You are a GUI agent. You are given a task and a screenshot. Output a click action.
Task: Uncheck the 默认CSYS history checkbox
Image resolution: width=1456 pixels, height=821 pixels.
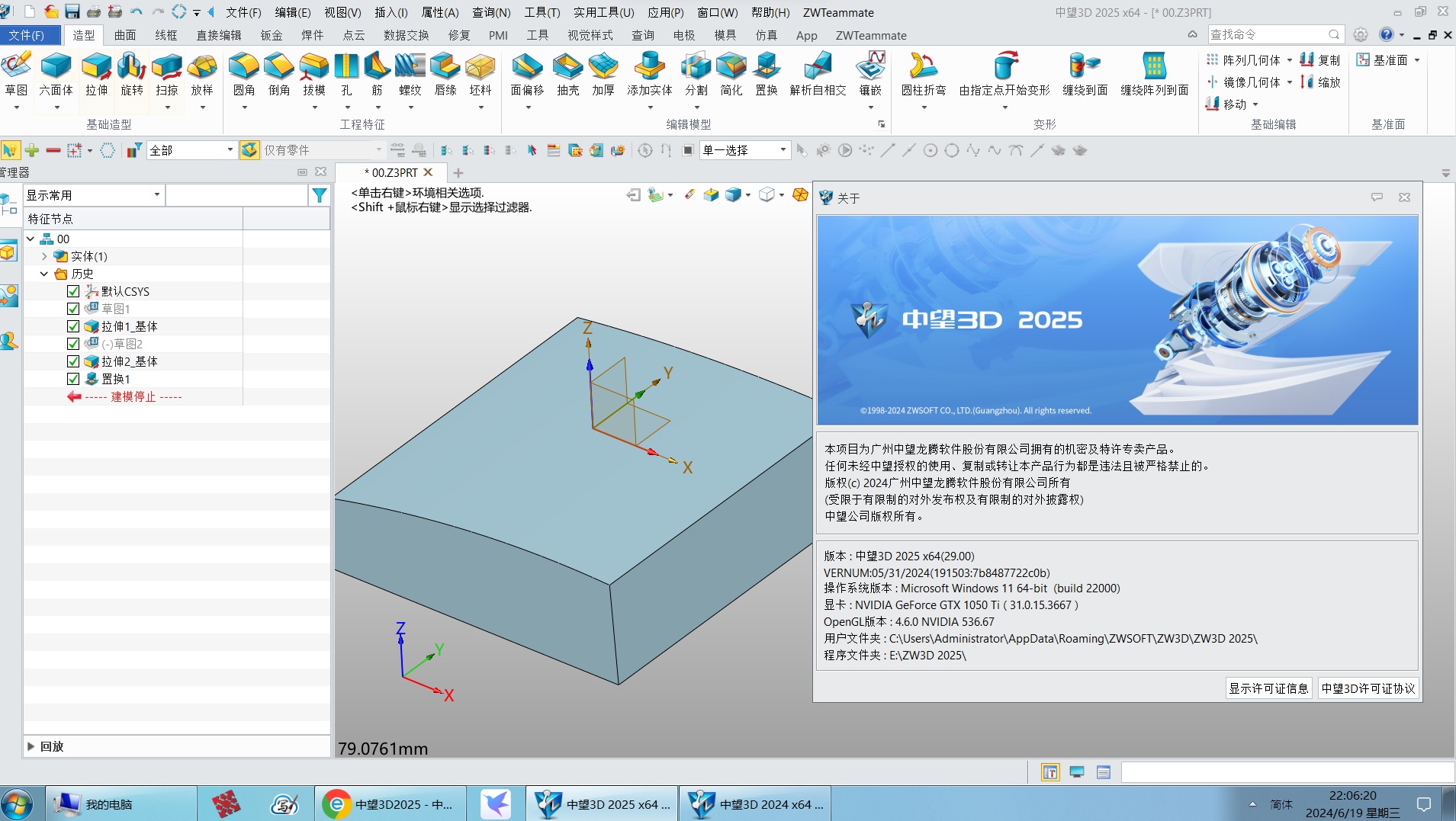[73, 291]
